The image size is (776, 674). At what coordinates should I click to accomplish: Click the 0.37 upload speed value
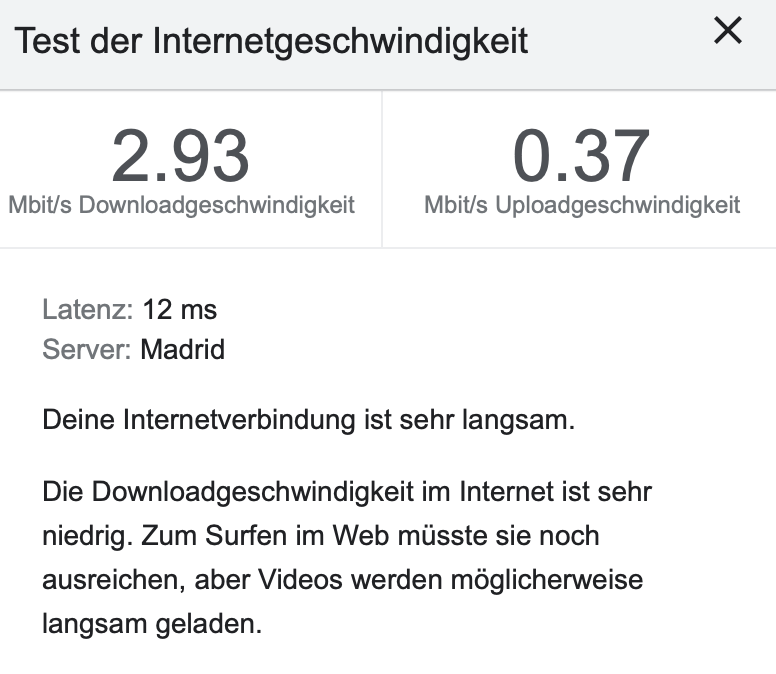click(581, 156)
